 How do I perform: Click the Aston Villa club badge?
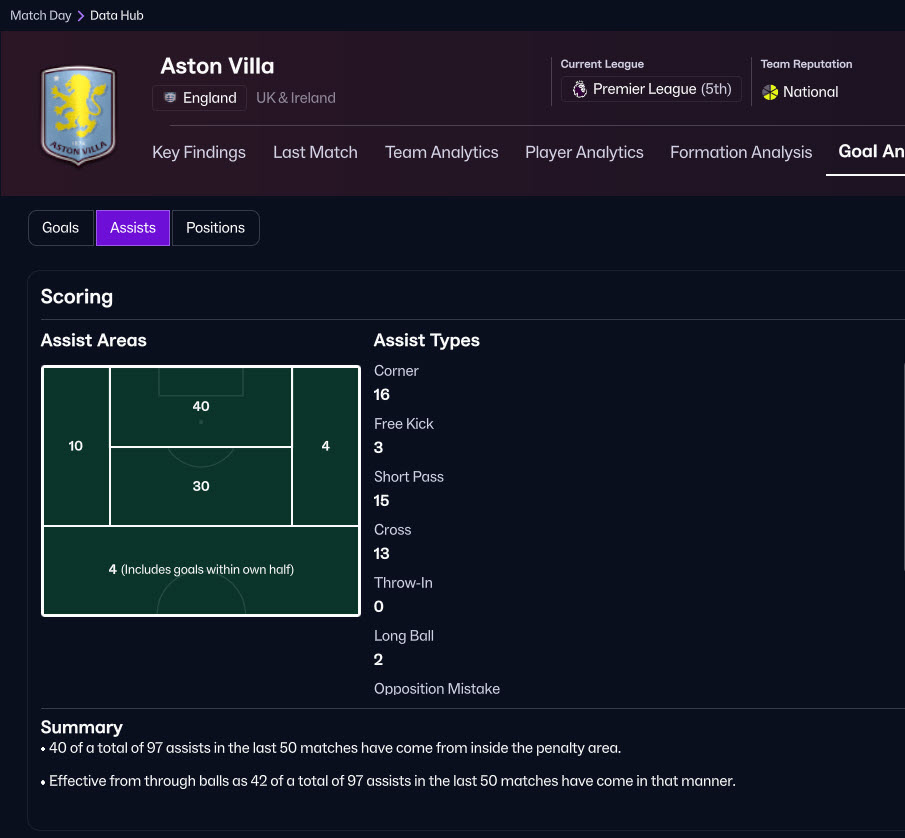tap(77, 113)
